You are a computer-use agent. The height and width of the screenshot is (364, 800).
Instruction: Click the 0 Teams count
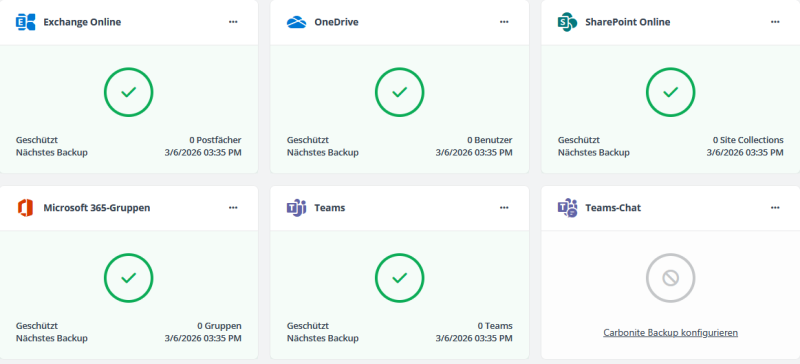495,326
